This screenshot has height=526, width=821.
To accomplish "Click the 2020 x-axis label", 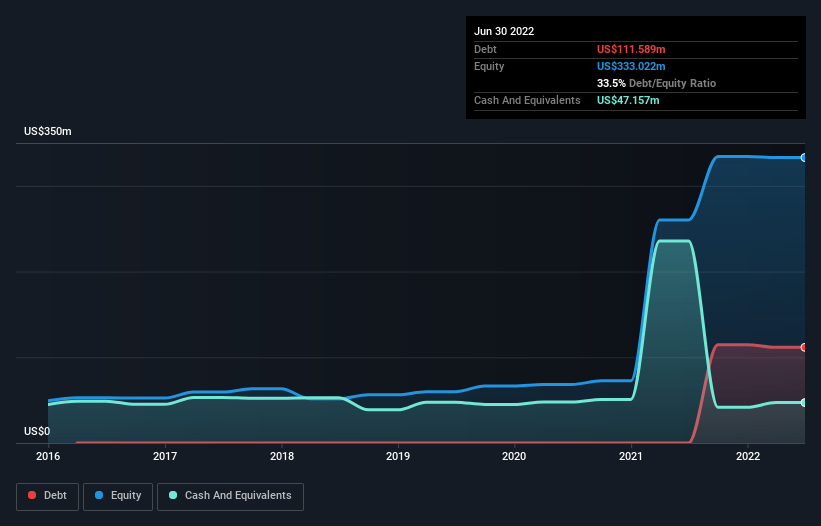I will (514, 456).
